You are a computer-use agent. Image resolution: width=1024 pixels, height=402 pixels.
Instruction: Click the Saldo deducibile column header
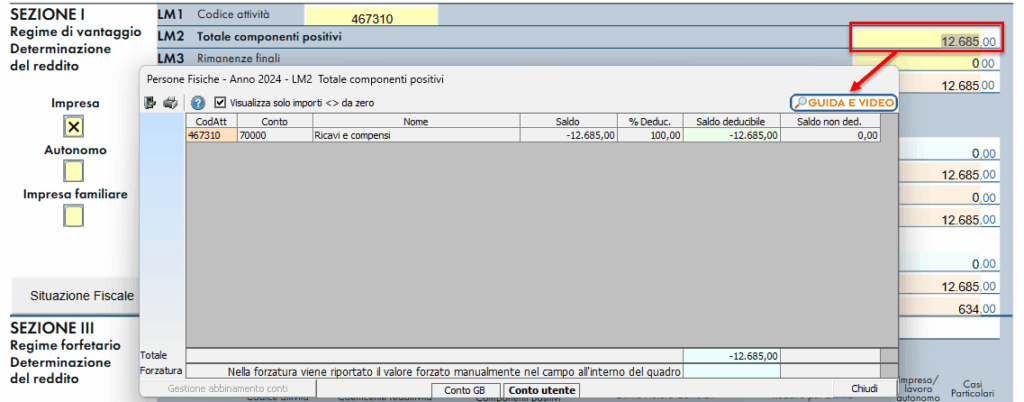pyautogui.click(x=731, y=121)
